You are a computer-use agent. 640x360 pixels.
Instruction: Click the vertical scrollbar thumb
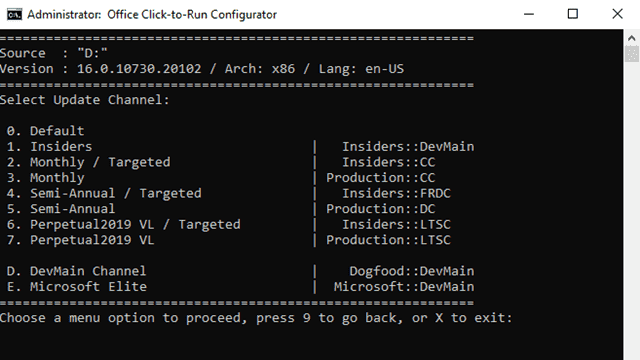click(631, 54)
